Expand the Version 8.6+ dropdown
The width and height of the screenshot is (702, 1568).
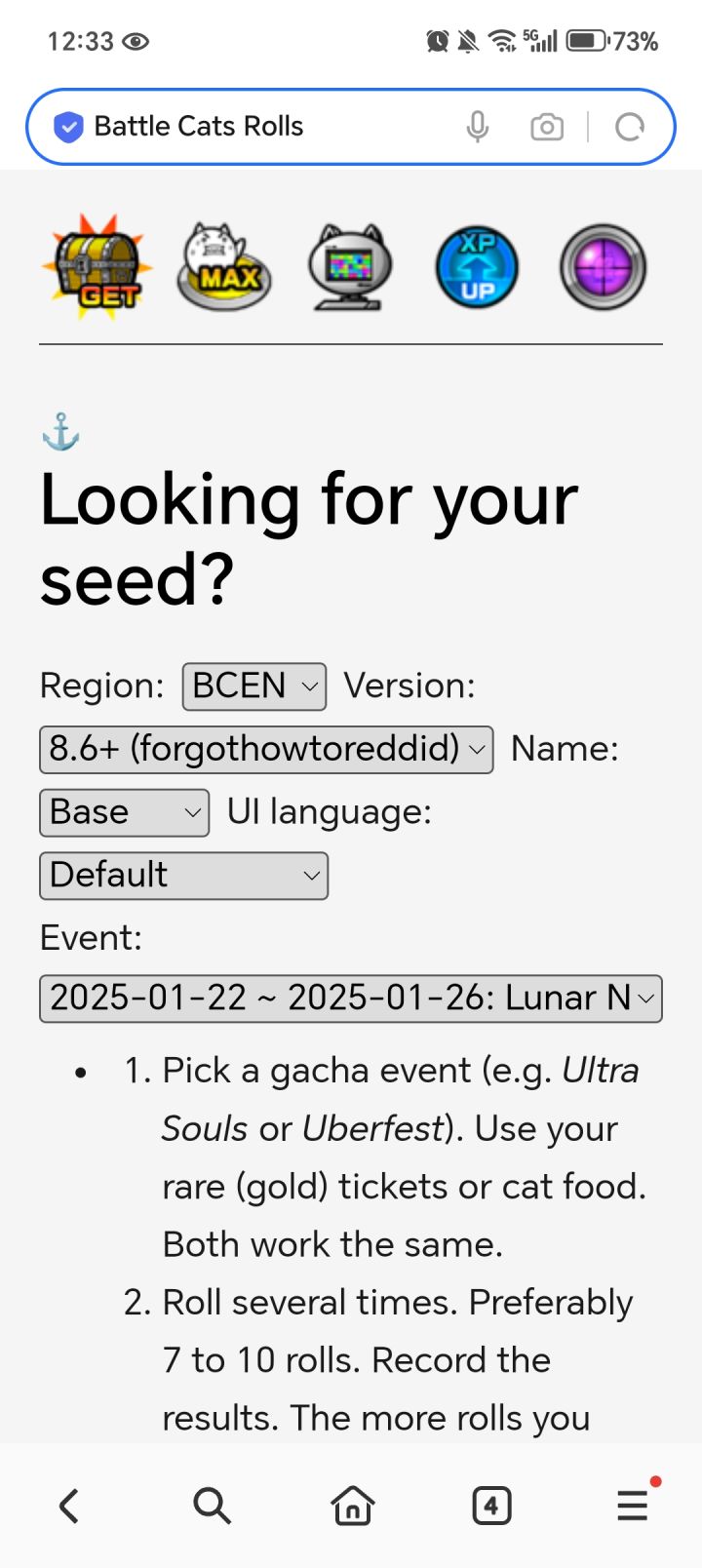point(266,749)
